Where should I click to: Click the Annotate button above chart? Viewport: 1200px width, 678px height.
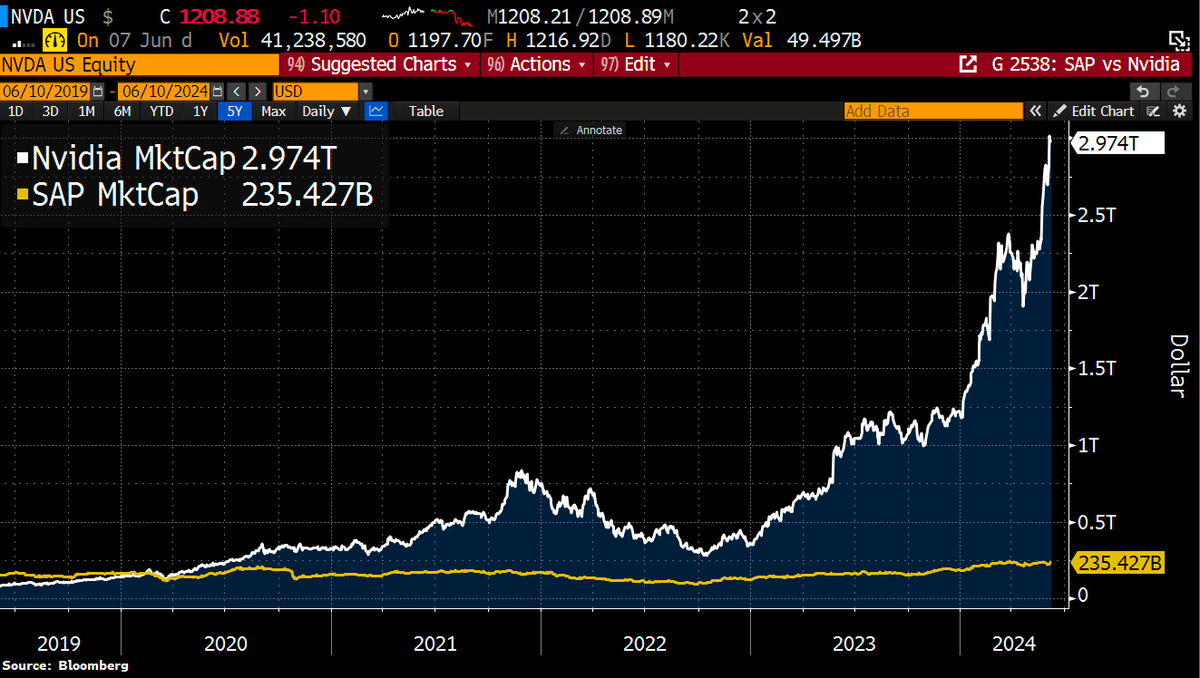(x=592, y=130)
